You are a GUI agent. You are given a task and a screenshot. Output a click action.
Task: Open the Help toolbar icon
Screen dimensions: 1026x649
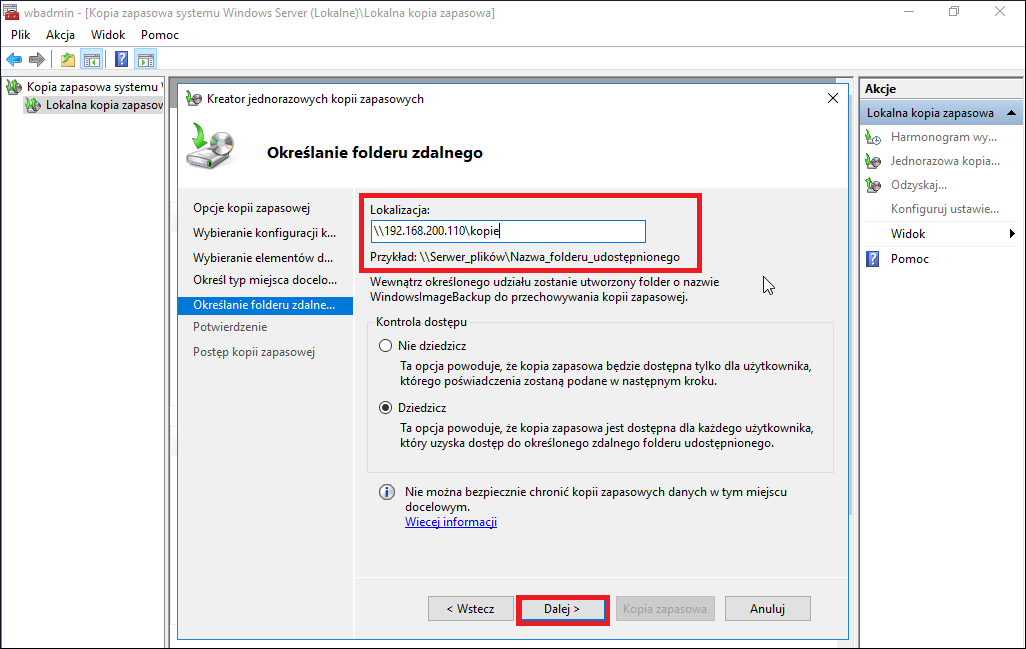point(121,60)
